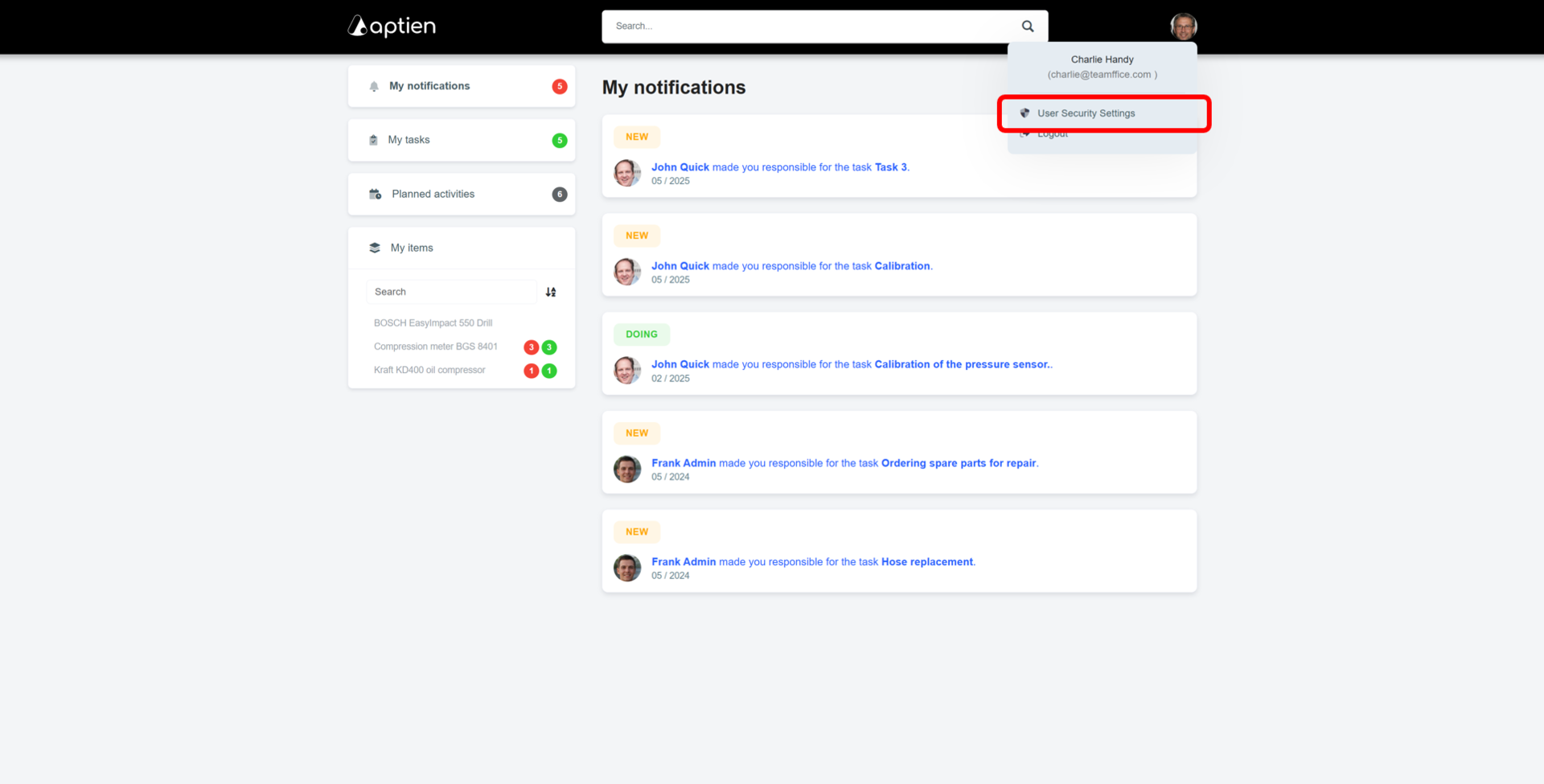
Task: Click Frank Admin's avatar on Ordering spare parts
Action: 627,469
